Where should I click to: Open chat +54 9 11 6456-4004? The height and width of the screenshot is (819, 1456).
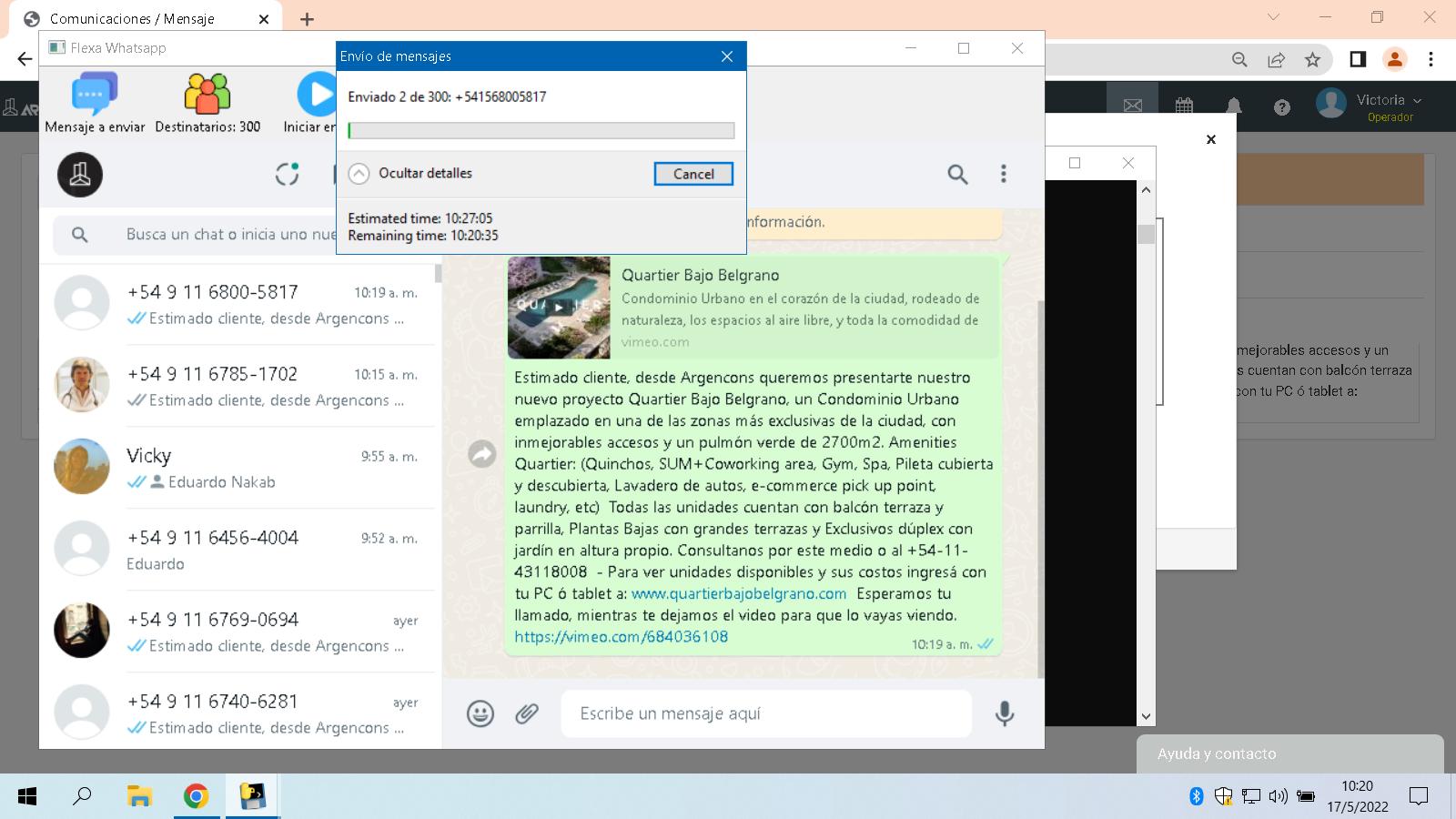coord(238,550)
